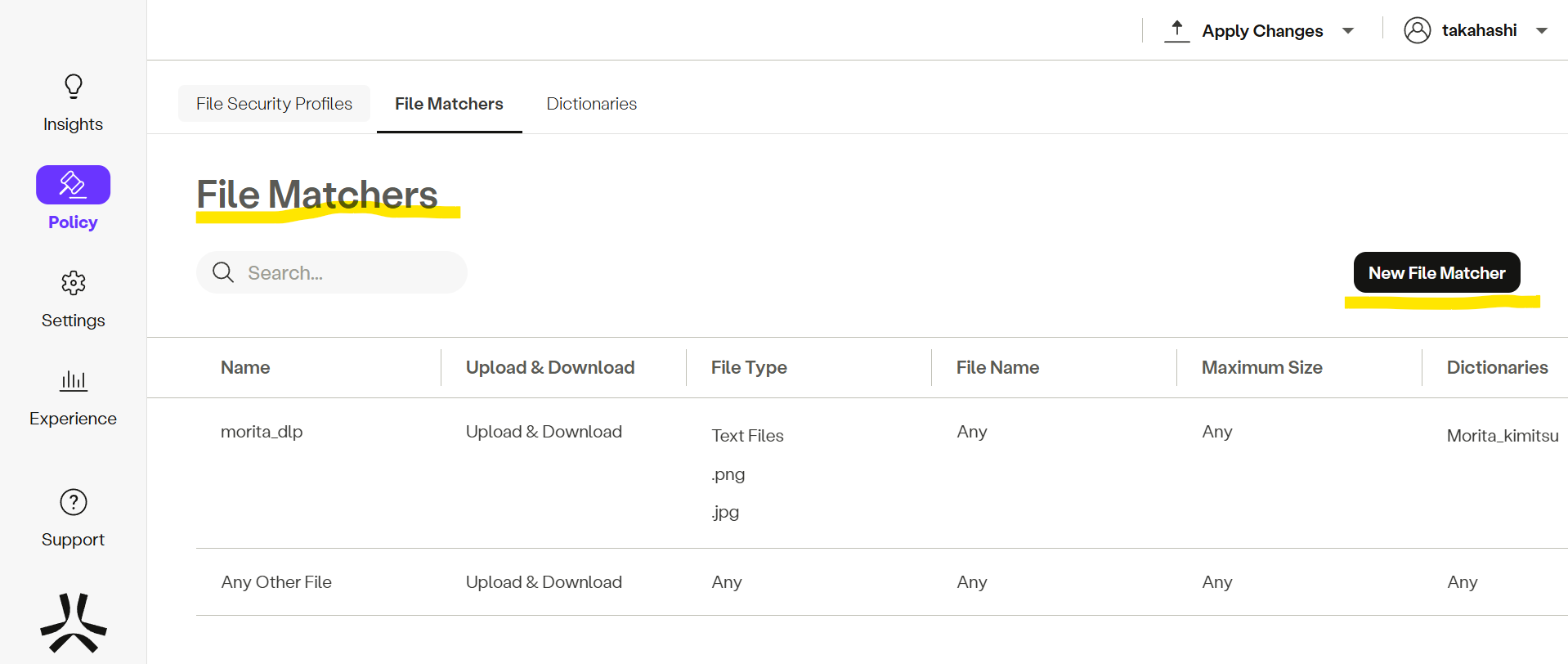Open the morita_dlp file matcher row
The image size is (1568, 664).
point(262,432)
